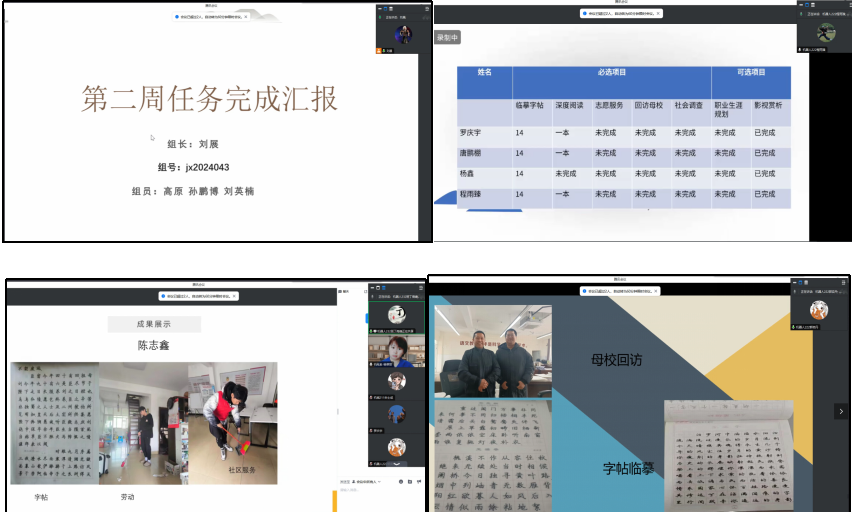Click the two-men photo on the 母校回访 slide
Image resolution: width=852 pixels, height=512 pixels.
492,352
